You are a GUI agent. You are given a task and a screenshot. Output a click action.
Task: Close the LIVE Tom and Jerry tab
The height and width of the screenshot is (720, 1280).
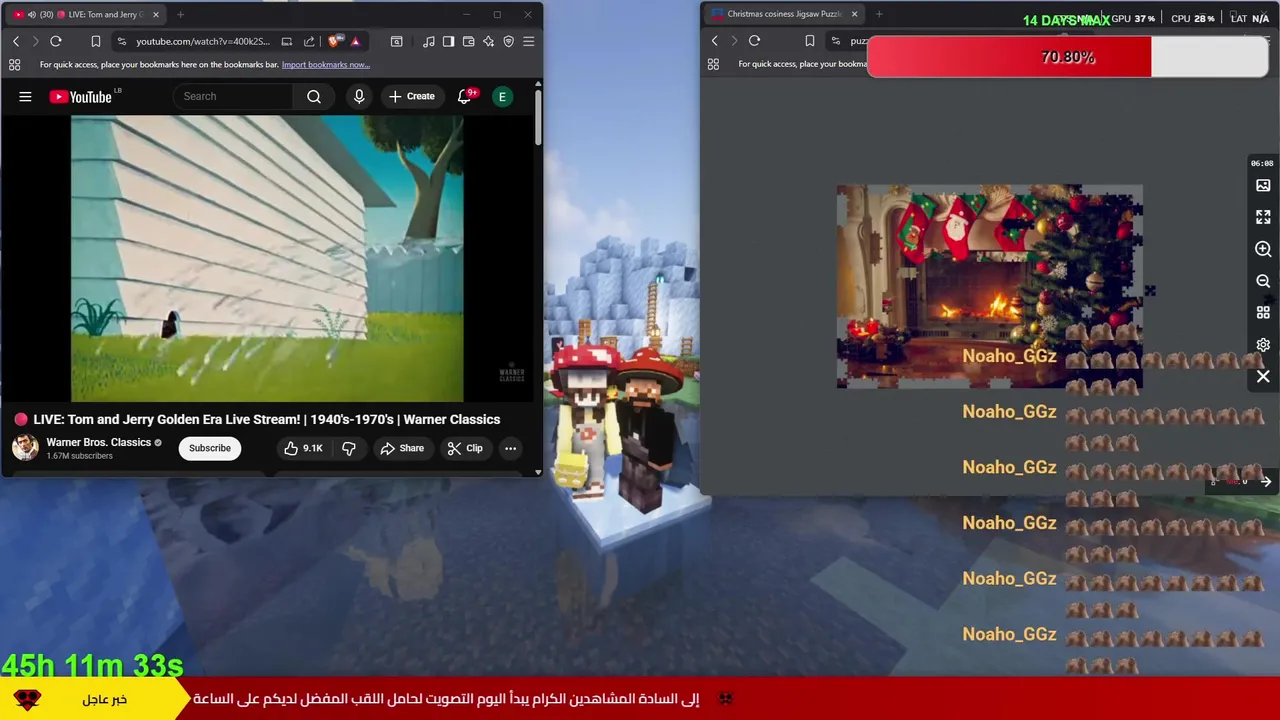[156, 15]
